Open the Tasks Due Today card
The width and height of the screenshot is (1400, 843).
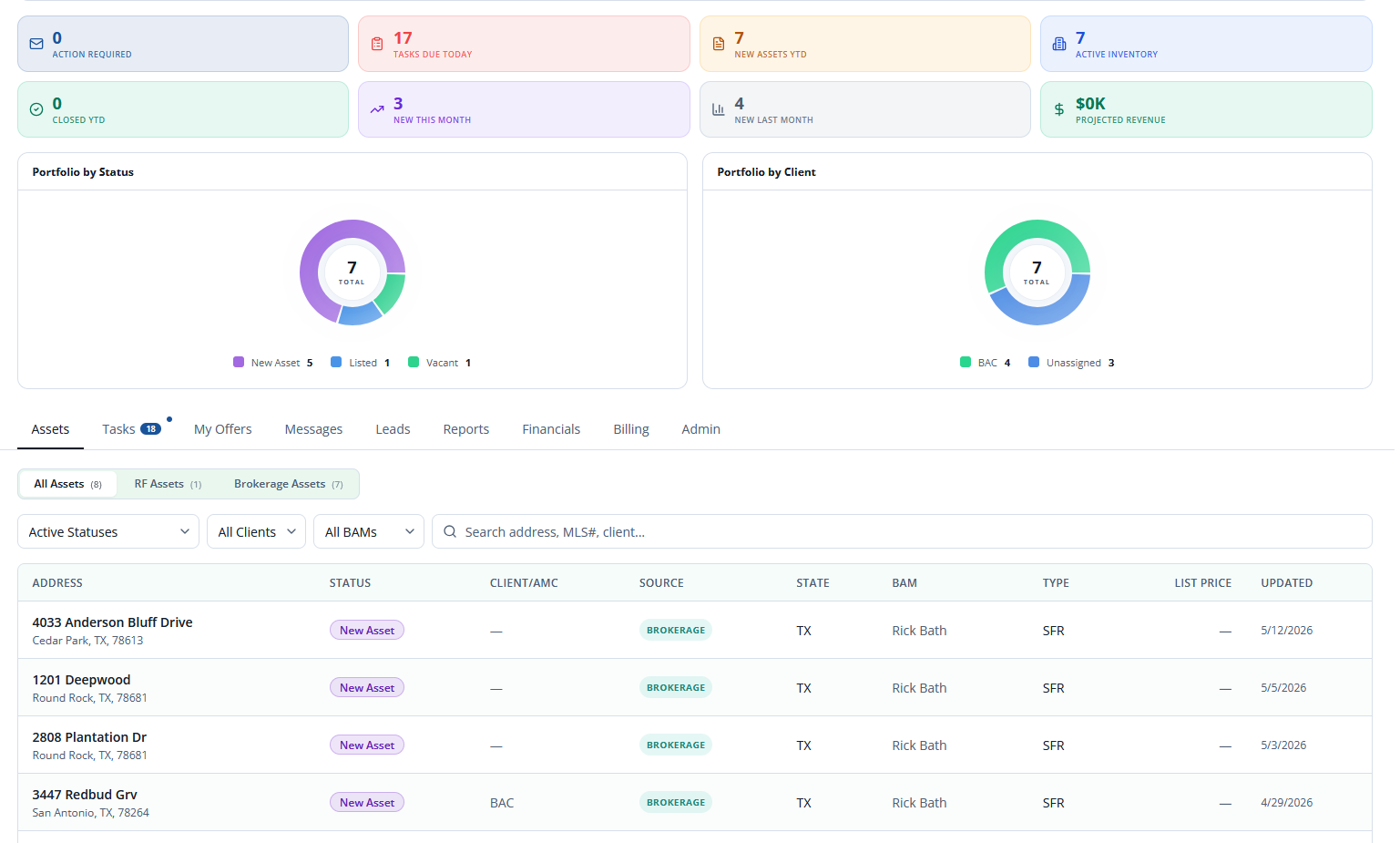coord(524,44)
